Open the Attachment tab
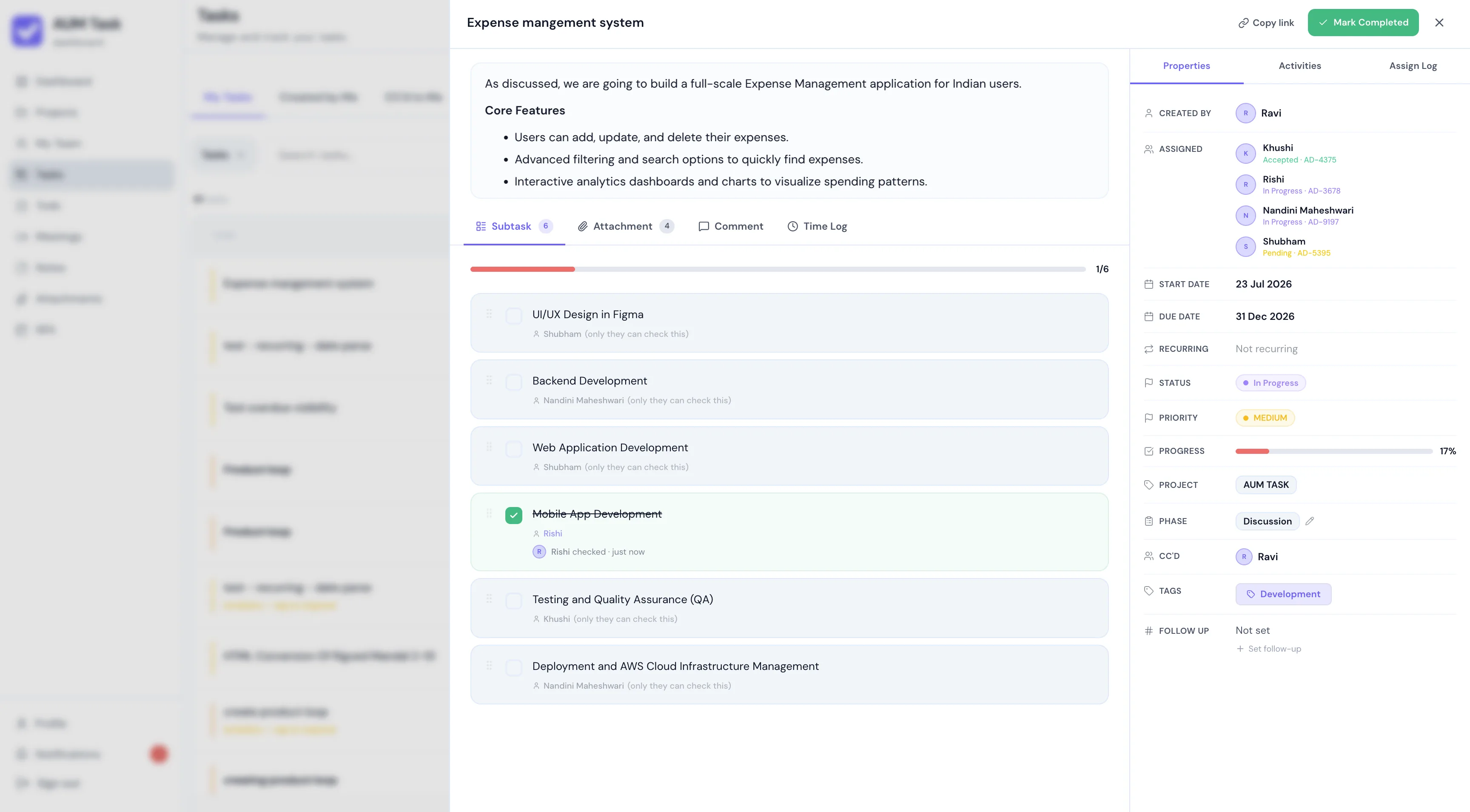Viewport: 1470px width, 812px height. tap(625, 227)
